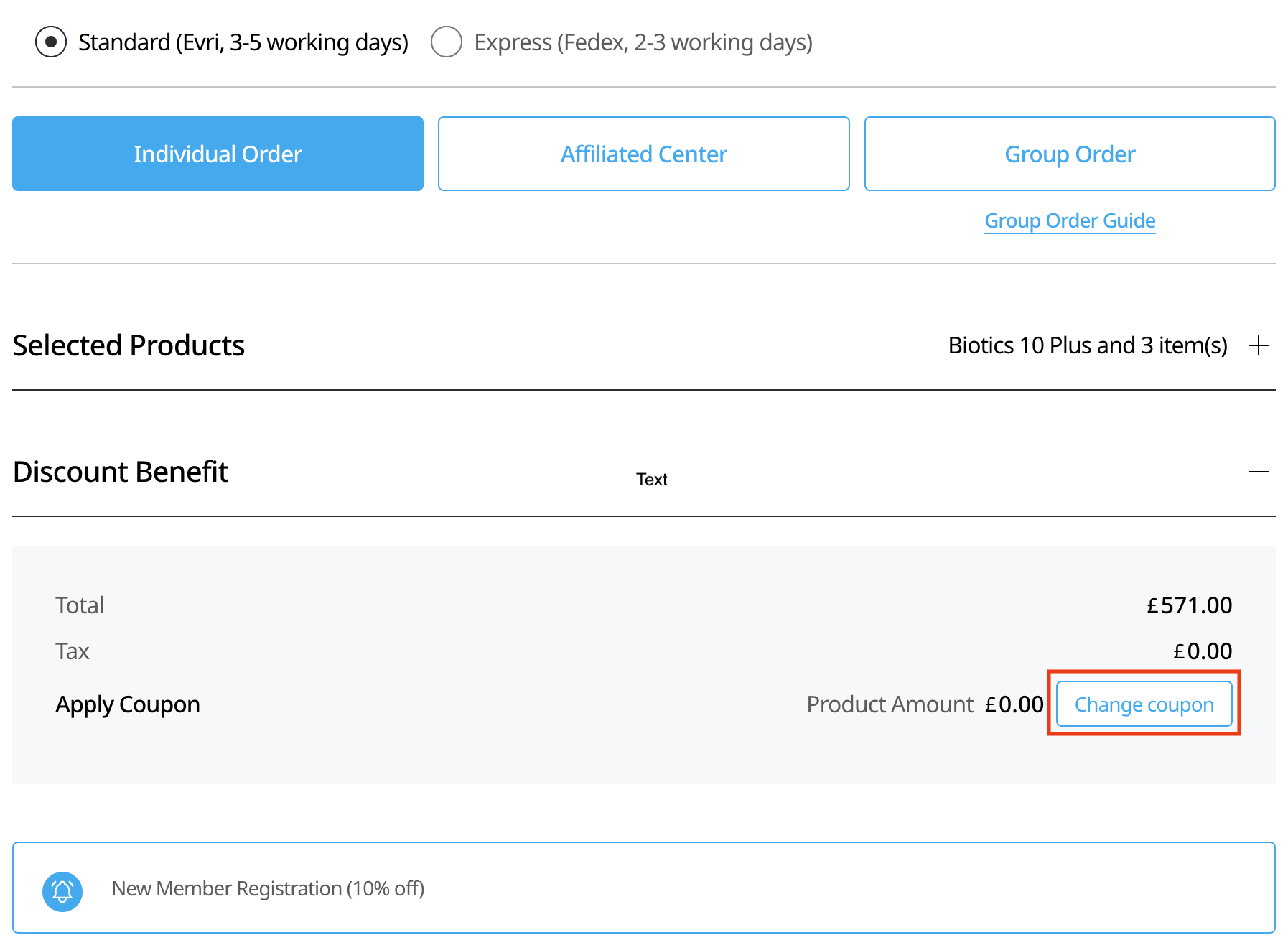Collapse Discount Benefit with the minus icon

(1258, 472)
